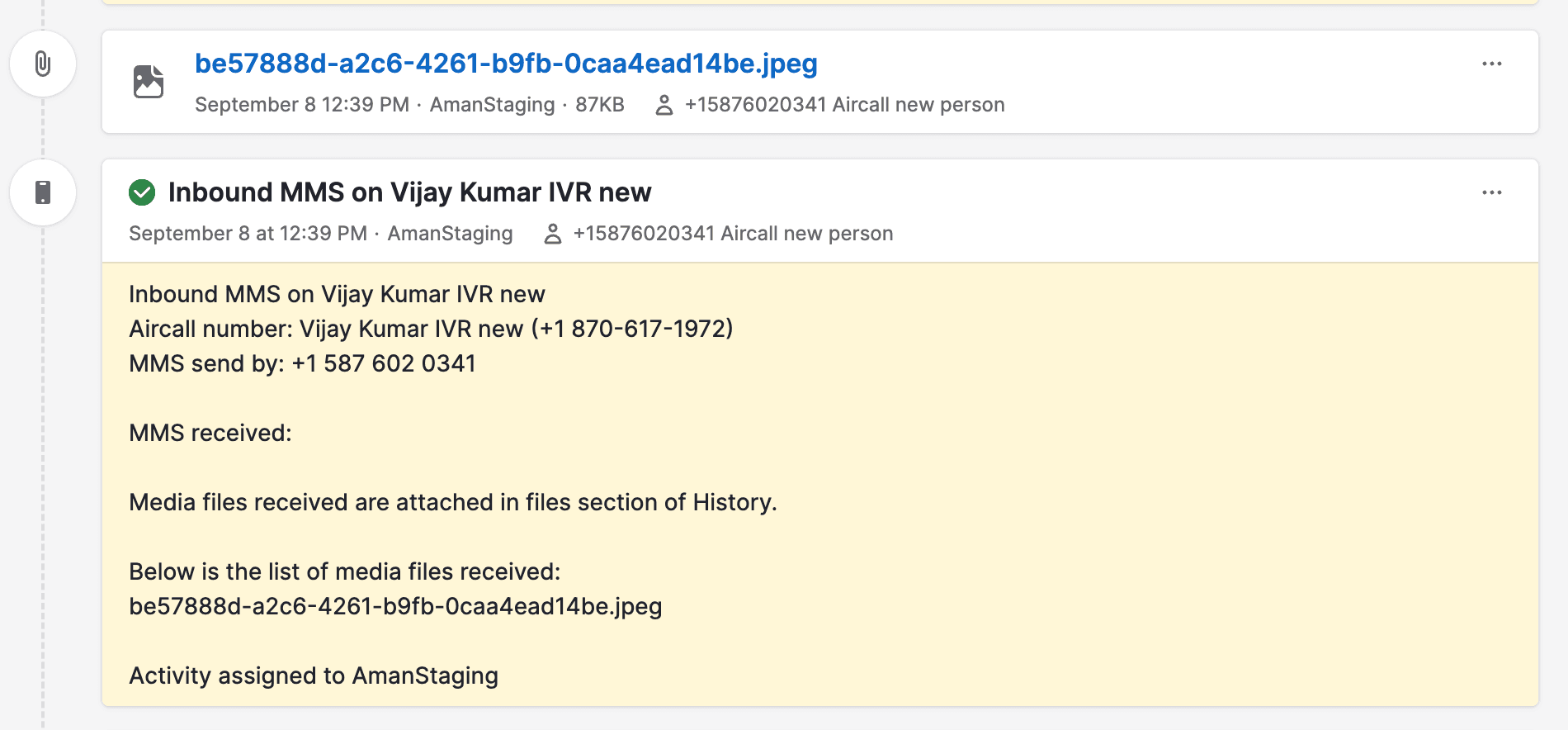
Task: Open the more options menu on the Inbound MMS activity
Action: pyautogui.click(x=1491, y=192)
